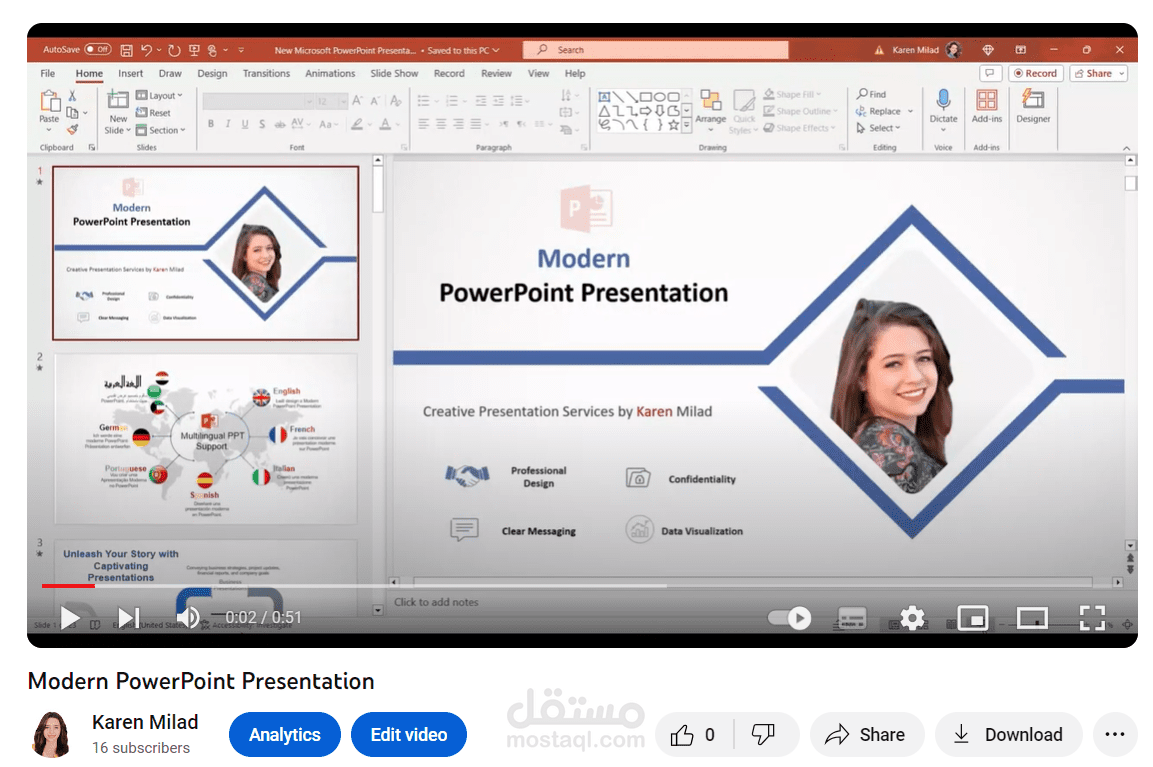Click the PowerPoint Save icon
The image size is (1153, 767).
pyautogui.click(x=126, y=50)
